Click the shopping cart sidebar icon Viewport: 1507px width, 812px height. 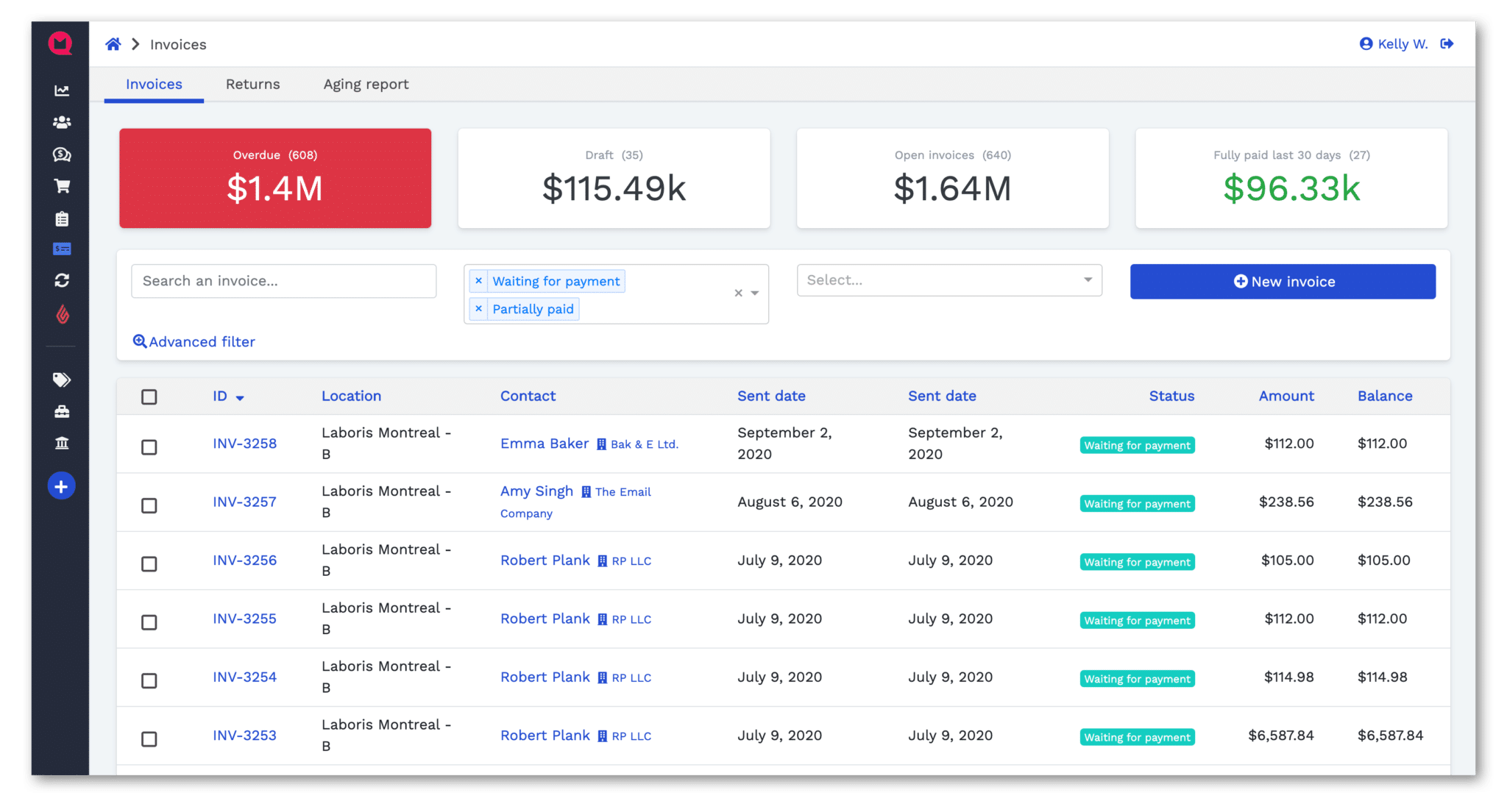[x=62, y=186]
